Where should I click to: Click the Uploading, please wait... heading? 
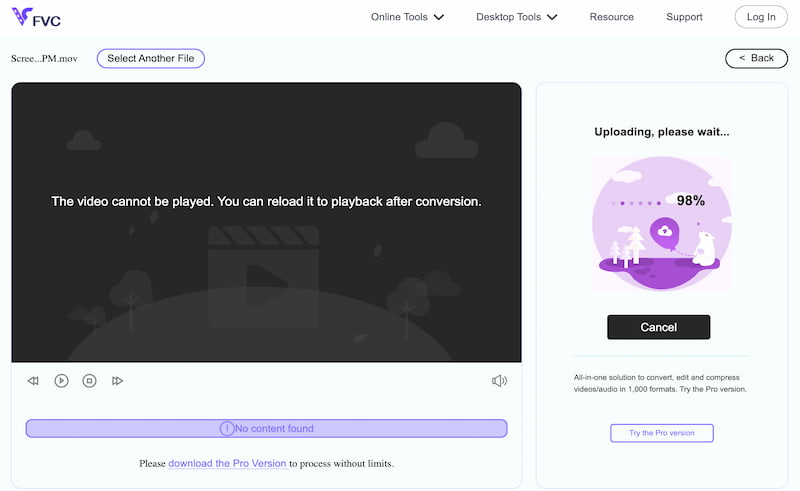pos(662,132)
